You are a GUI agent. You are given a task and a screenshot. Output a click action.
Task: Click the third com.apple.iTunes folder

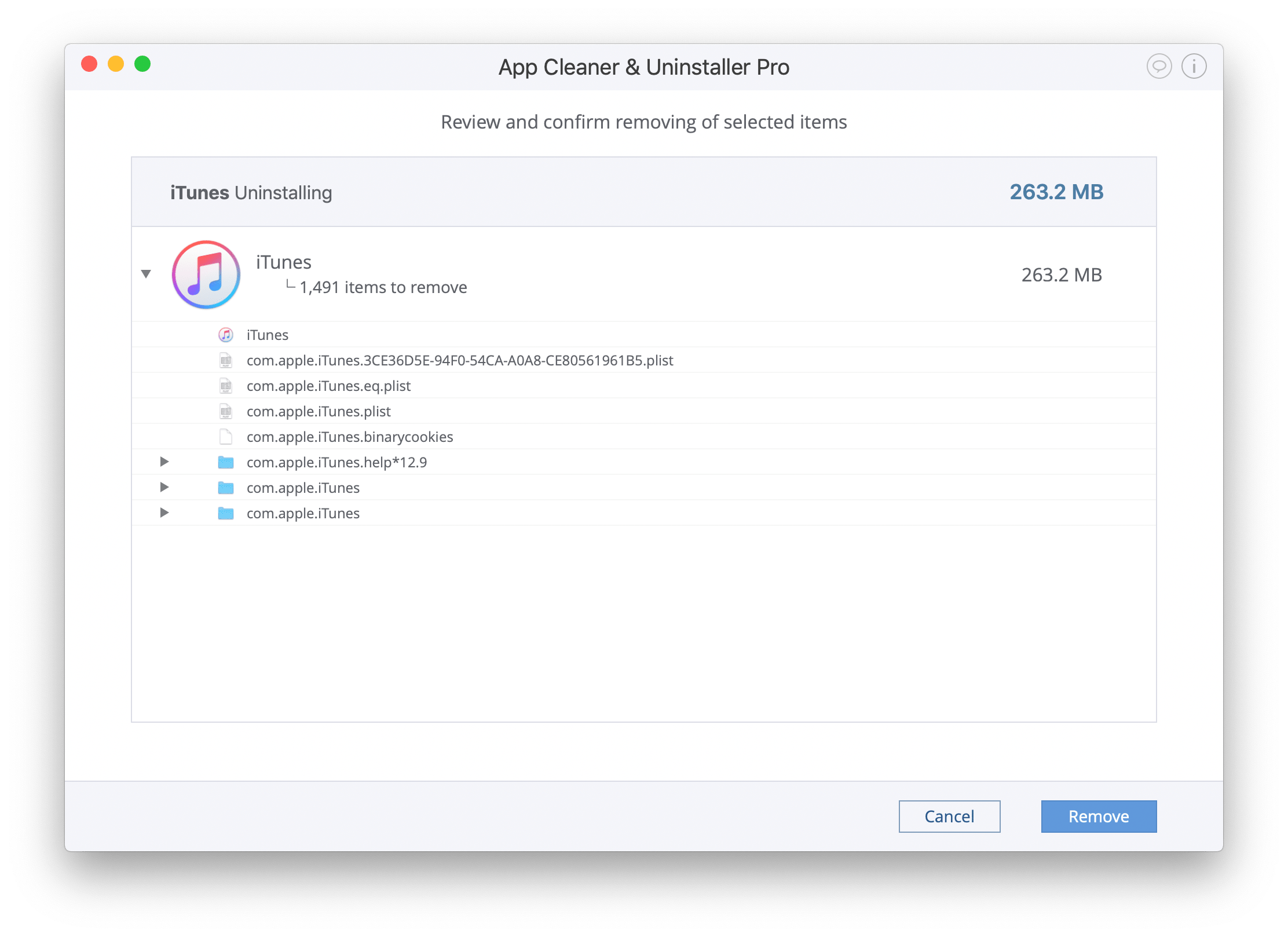coord(303,513)
